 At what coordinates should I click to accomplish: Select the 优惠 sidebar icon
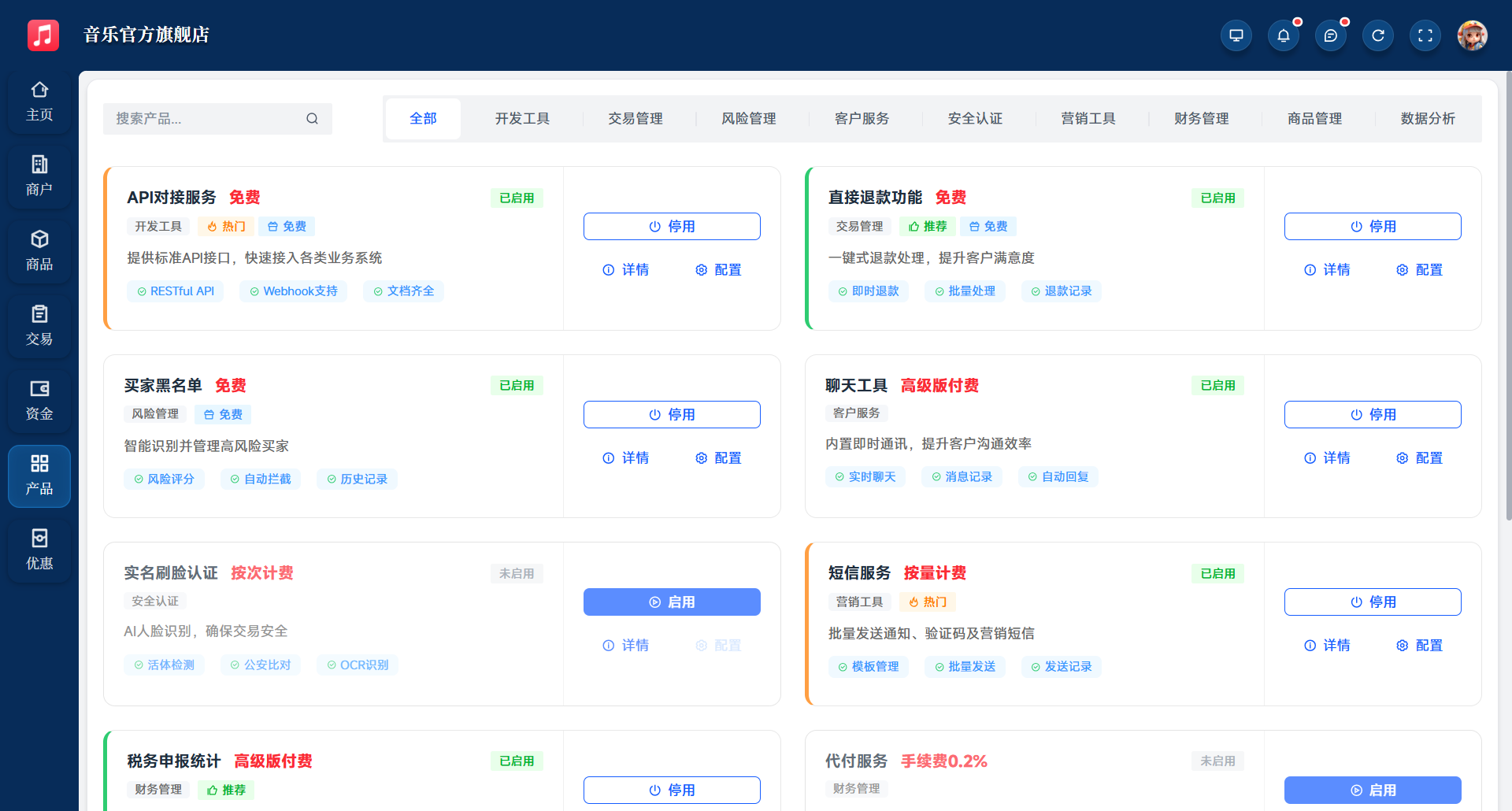[39, 550]
